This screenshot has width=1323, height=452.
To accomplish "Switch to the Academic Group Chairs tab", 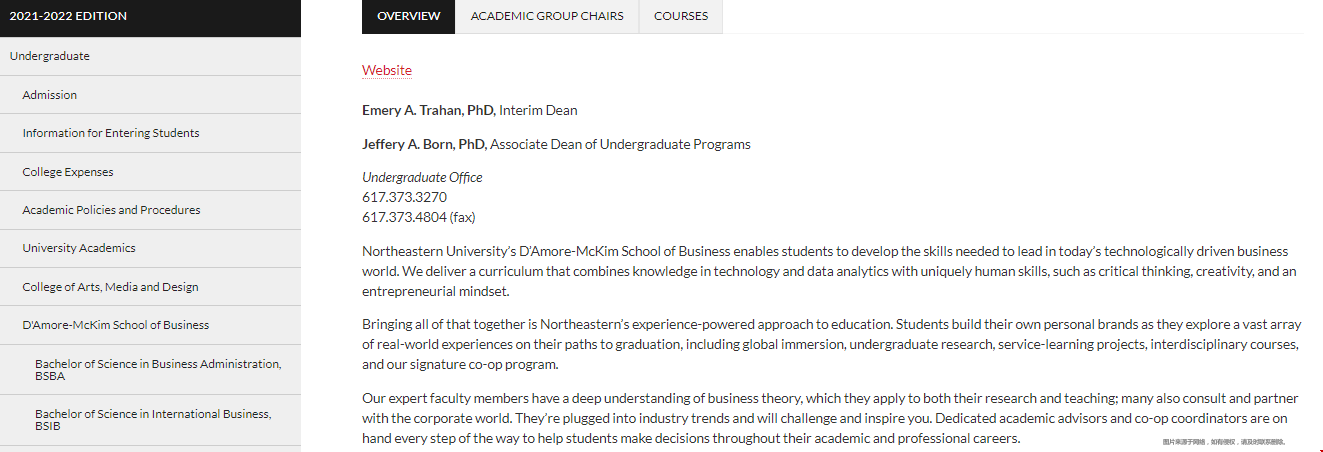I will coord(547,16).
